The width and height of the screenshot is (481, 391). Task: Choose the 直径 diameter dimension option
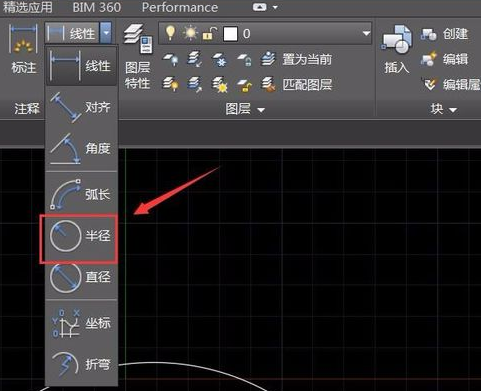pos(80,277)
